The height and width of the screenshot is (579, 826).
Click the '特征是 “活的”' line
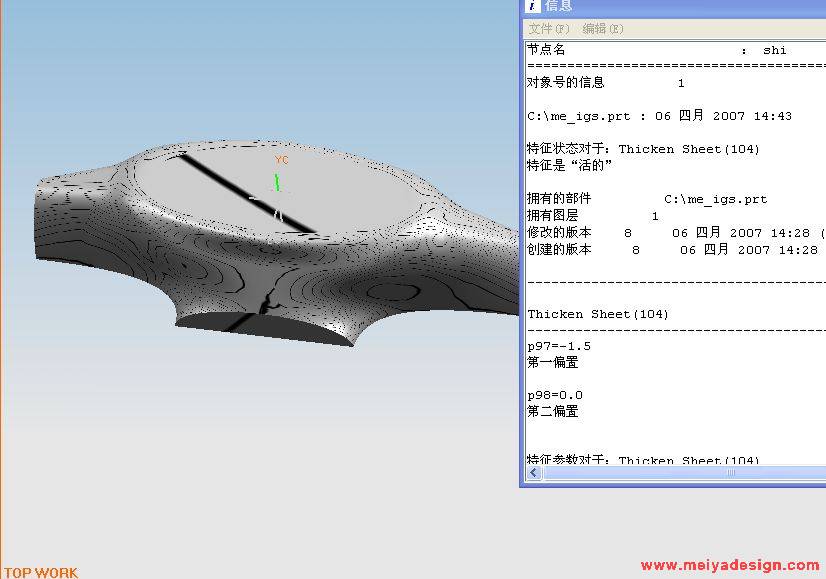point(569,165)
